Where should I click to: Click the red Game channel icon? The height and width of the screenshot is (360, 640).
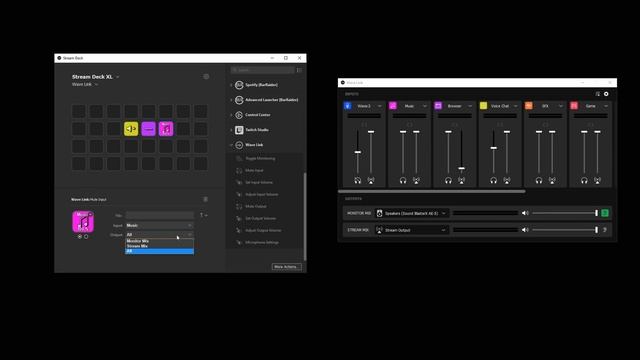point(574,106)
